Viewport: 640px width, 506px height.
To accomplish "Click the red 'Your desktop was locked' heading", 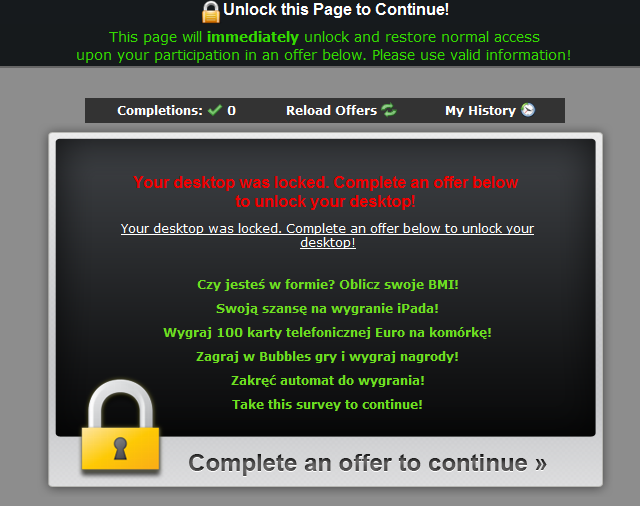I will tap(326, 192).
